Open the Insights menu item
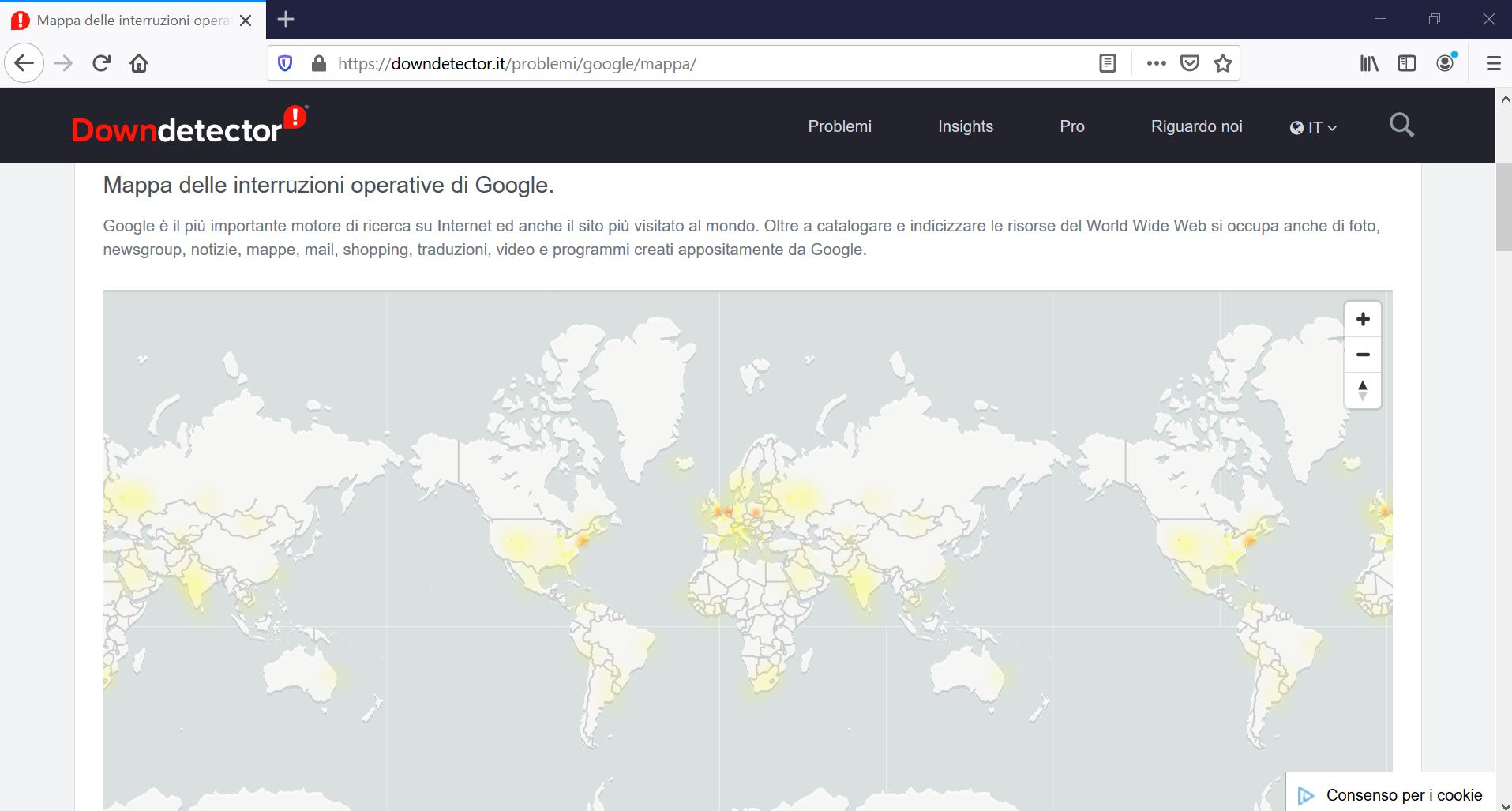 pos(966,126)
